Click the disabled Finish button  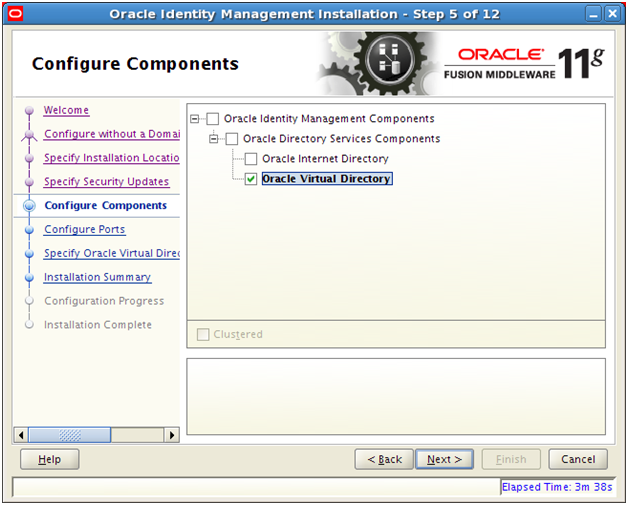(511, 459)
